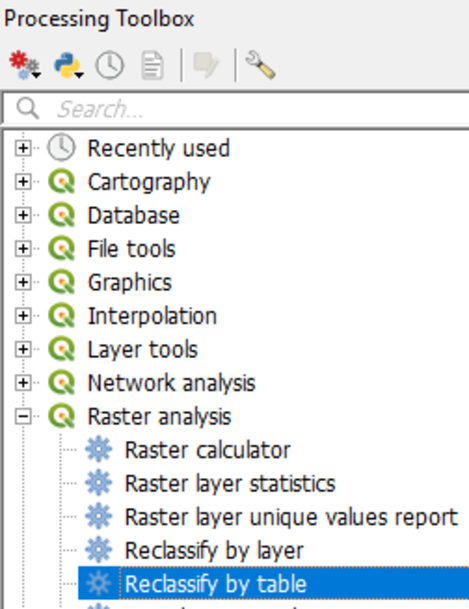Select the Raster analysis label
Viewport: 469px width, 609px height.
(x=159, y=418)
